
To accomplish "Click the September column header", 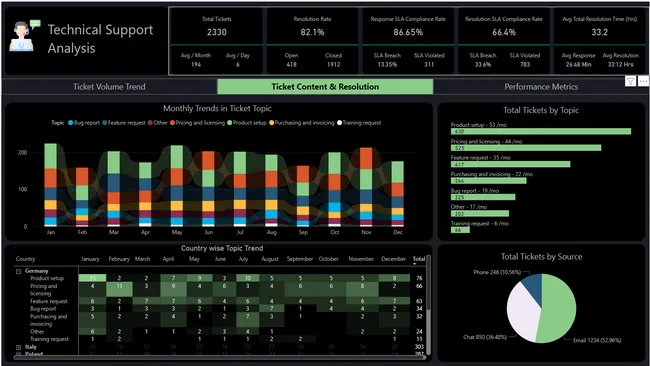I will click(x=300, y=259).
